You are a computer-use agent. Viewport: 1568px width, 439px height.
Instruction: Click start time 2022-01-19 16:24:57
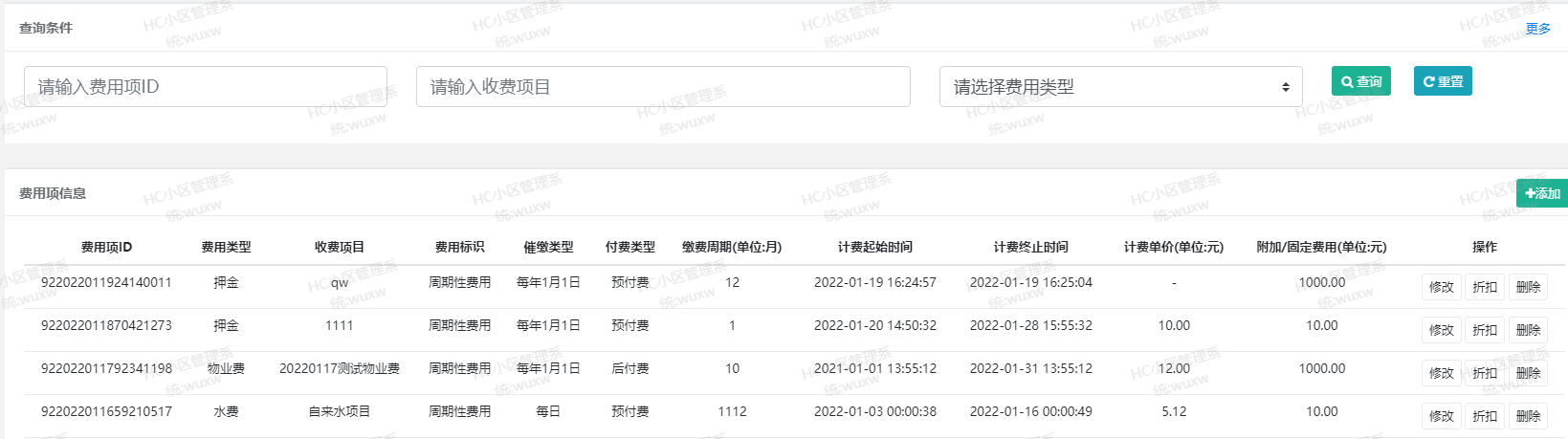pyautogui.click(x=875, y=282)
